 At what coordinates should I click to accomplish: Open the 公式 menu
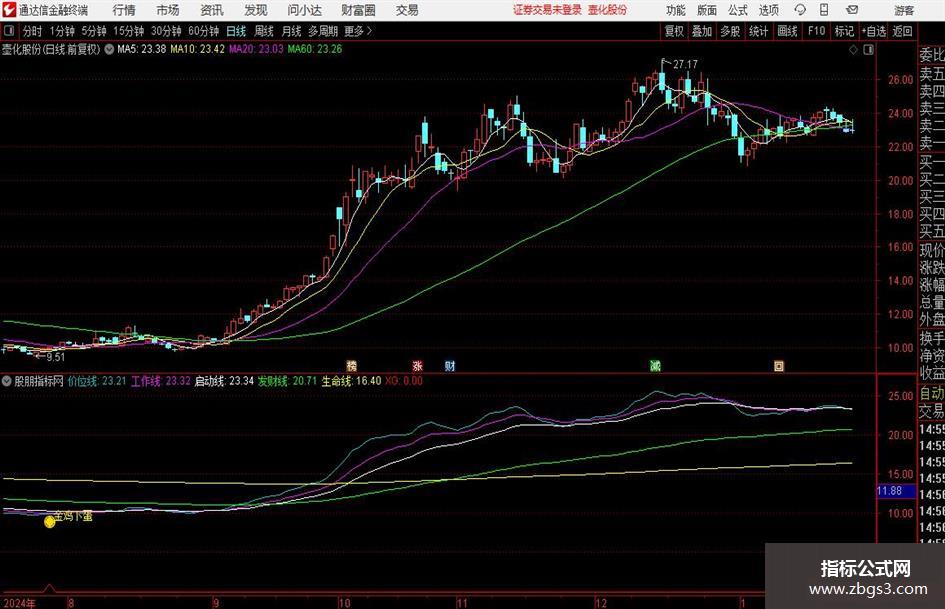coord(737,10)
